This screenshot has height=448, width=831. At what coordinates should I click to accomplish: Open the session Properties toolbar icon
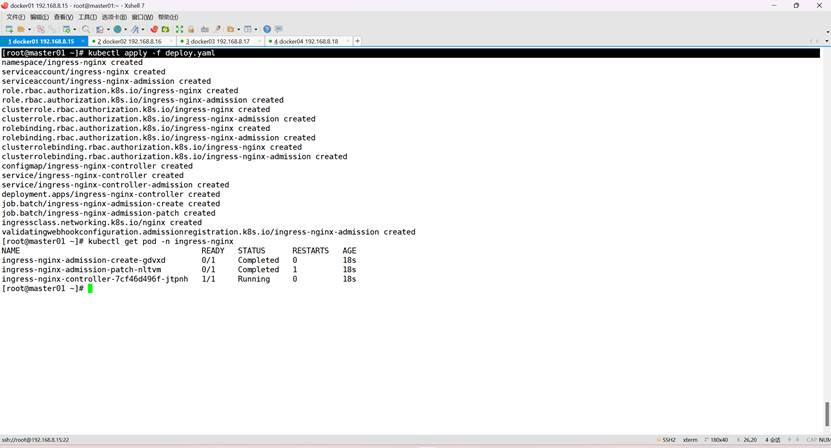pyautogui.click(x=66, y=29)
